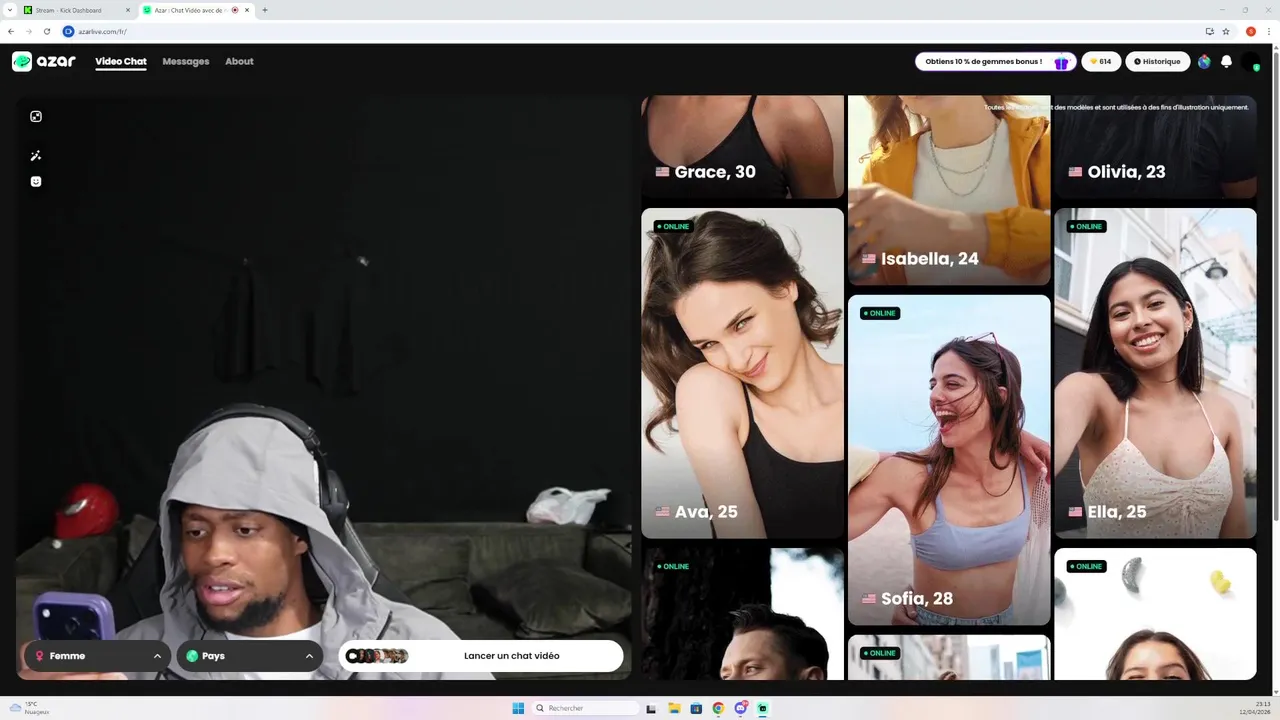The image size is (1280, 720).
Task: Open Discord from the taskbar
Action: (x=741, y=708)
